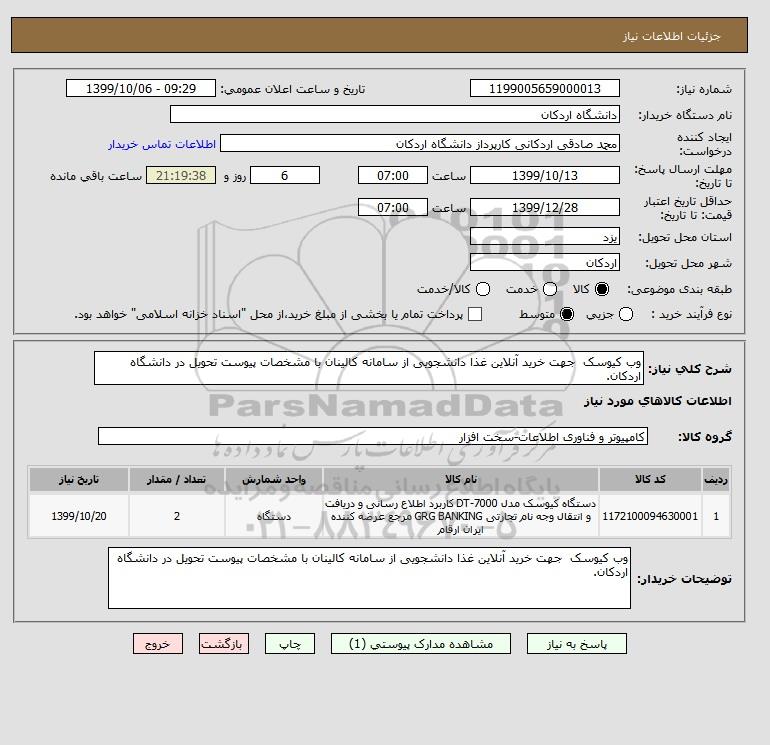Screen dimensions: 770x745
Task: Click the تاریخ نیاز column header
Action: (79, 479)
